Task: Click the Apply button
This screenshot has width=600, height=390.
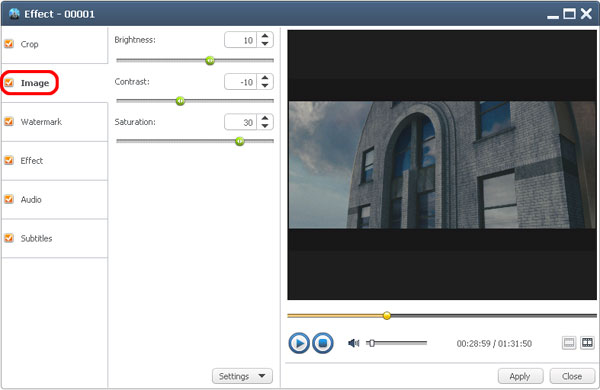Action: click(x=520, y=376)
